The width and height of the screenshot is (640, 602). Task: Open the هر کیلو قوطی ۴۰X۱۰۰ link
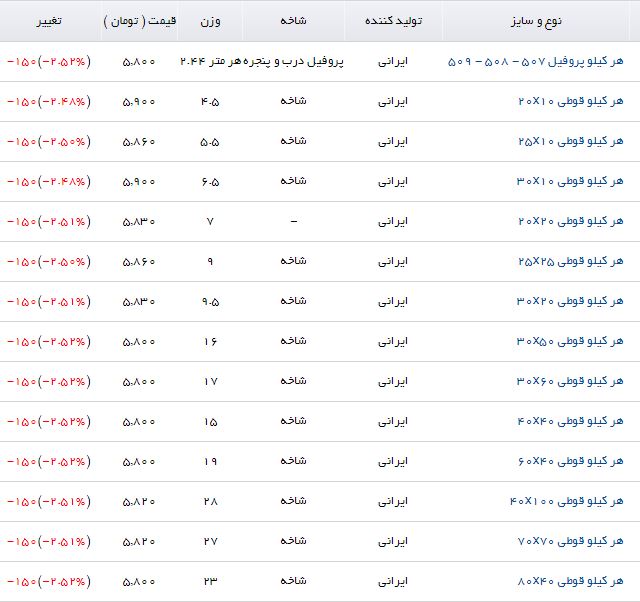(567, 501)
